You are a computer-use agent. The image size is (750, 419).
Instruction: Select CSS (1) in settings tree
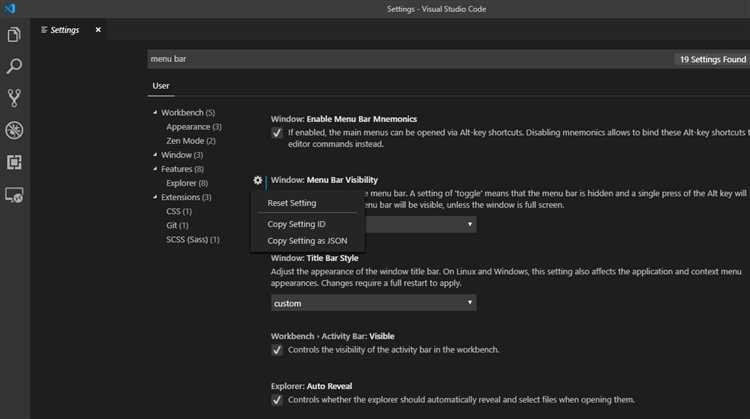point(179,211)
